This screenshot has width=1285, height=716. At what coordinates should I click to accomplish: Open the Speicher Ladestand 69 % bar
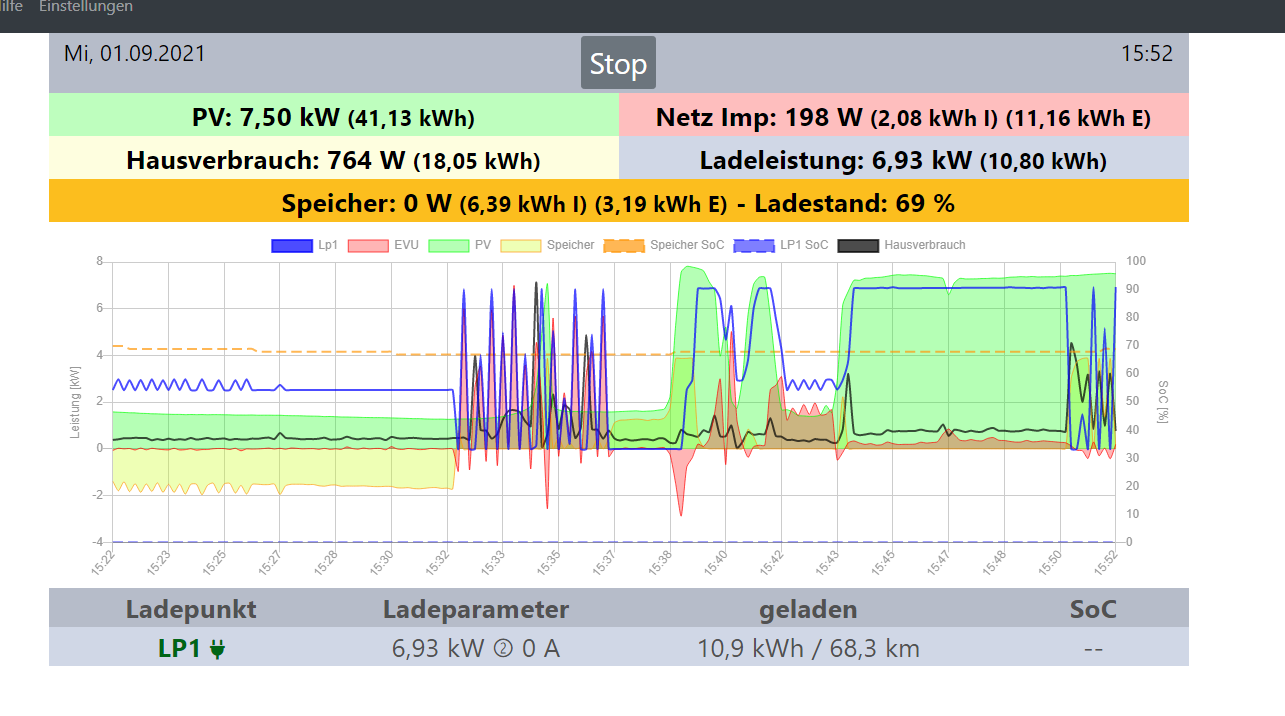pyautogui.click(x=618, y=203)
